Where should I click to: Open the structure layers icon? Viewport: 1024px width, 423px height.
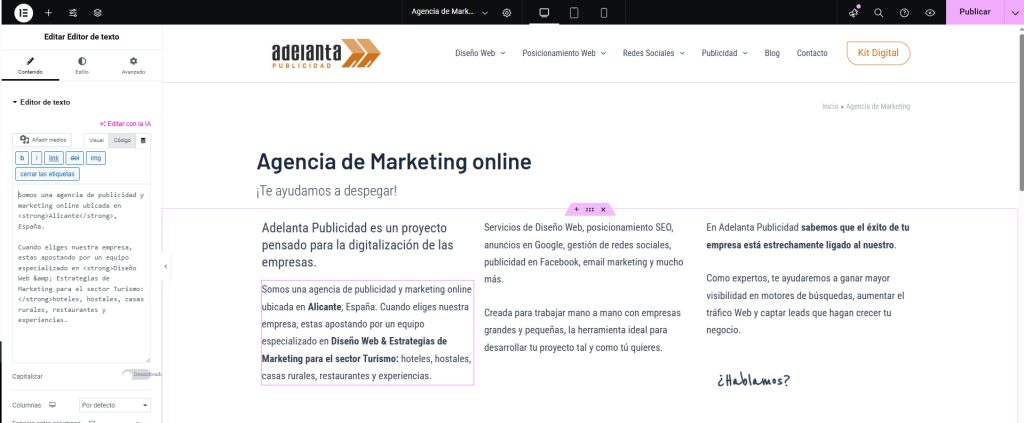[97, 12]
